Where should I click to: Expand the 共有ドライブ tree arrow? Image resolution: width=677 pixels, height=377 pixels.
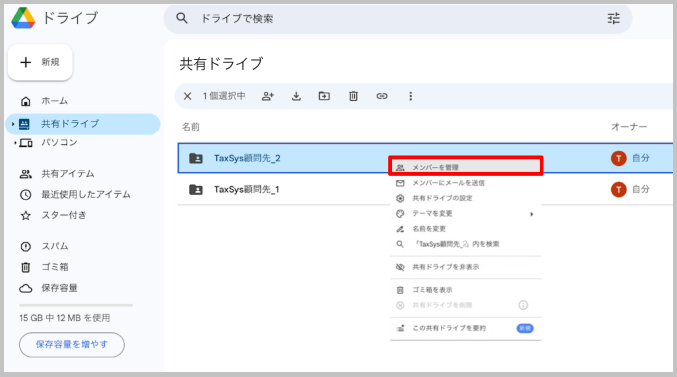coord(13,124)
